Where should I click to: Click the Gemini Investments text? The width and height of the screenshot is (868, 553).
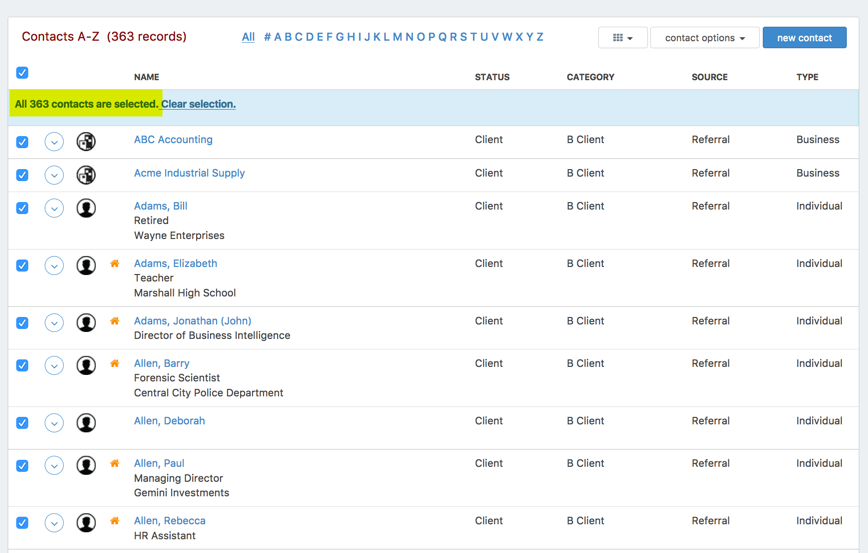182,493
